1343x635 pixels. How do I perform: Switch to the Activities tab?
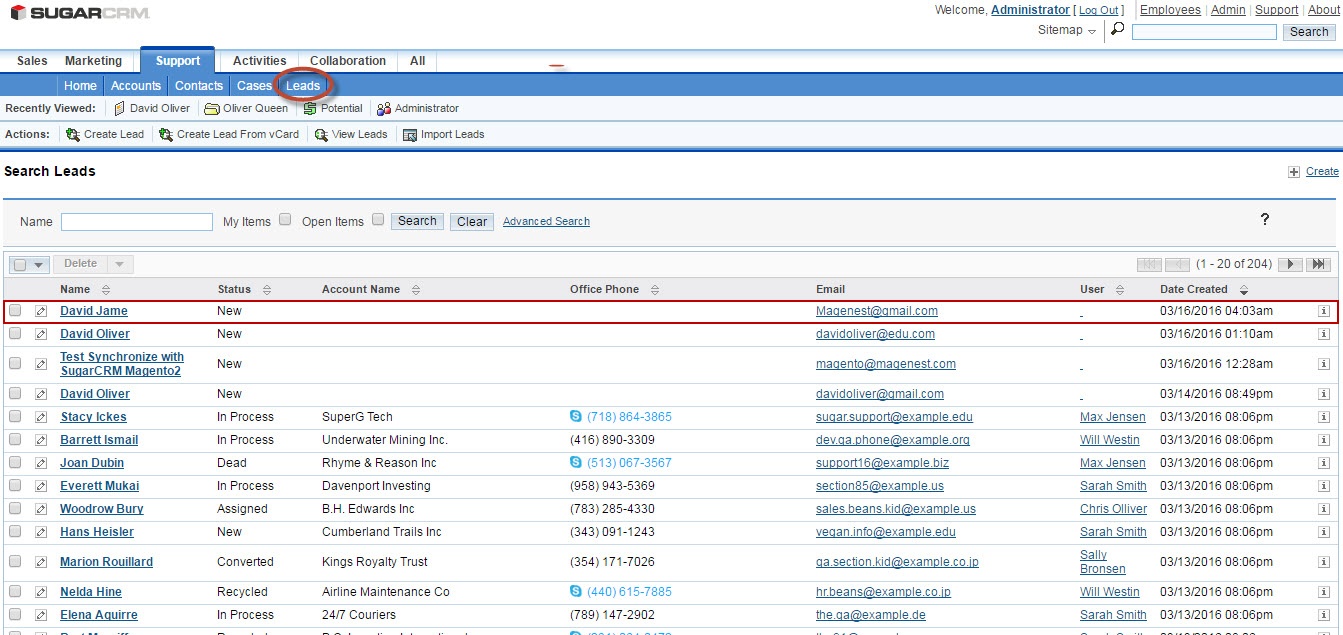(x=259, y=61)
